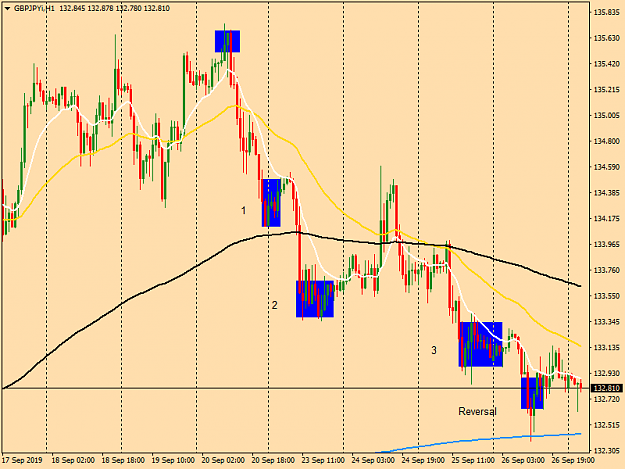The height and width of the screenshot is (469, 625).
Task: Select the blue rectangle next to label 2
Action: 315,299
